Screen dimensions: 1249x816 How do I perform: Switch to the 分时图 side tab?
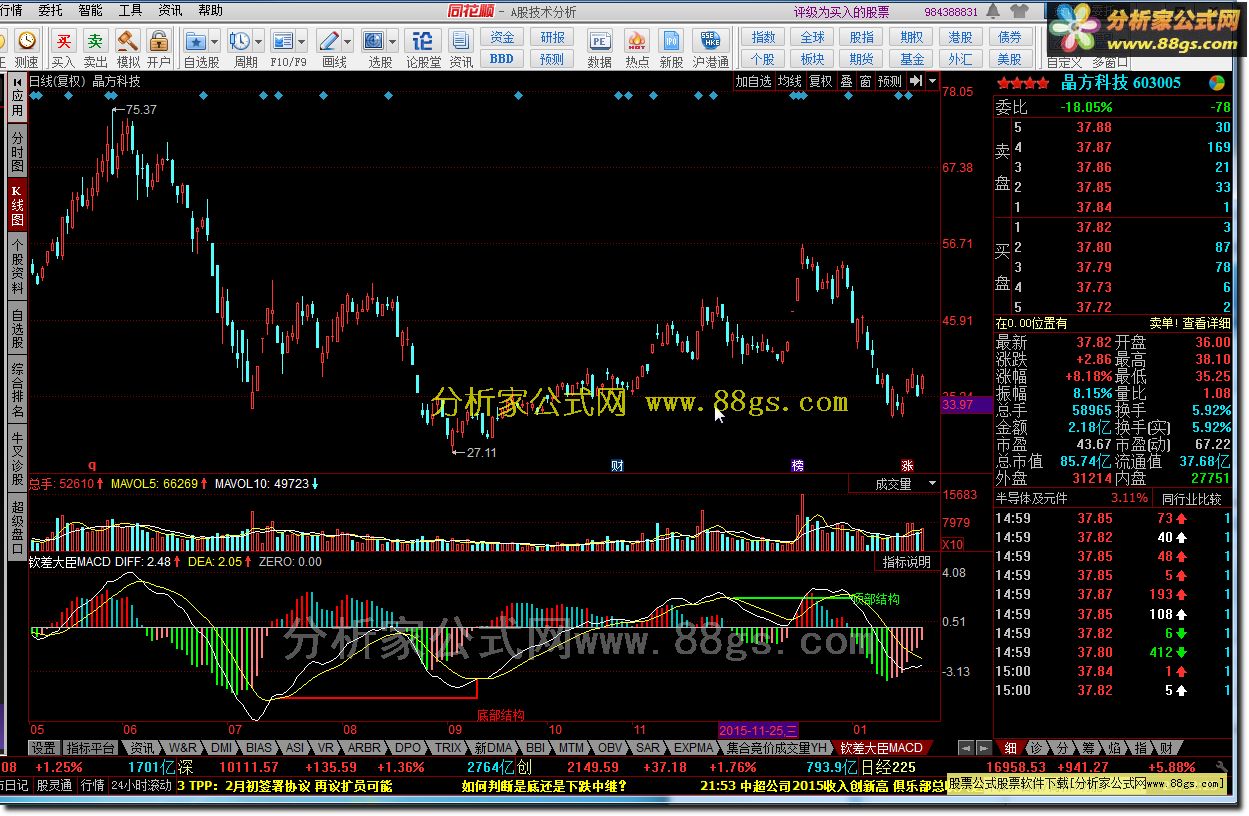pyautogui.click(x=17, y=150)
